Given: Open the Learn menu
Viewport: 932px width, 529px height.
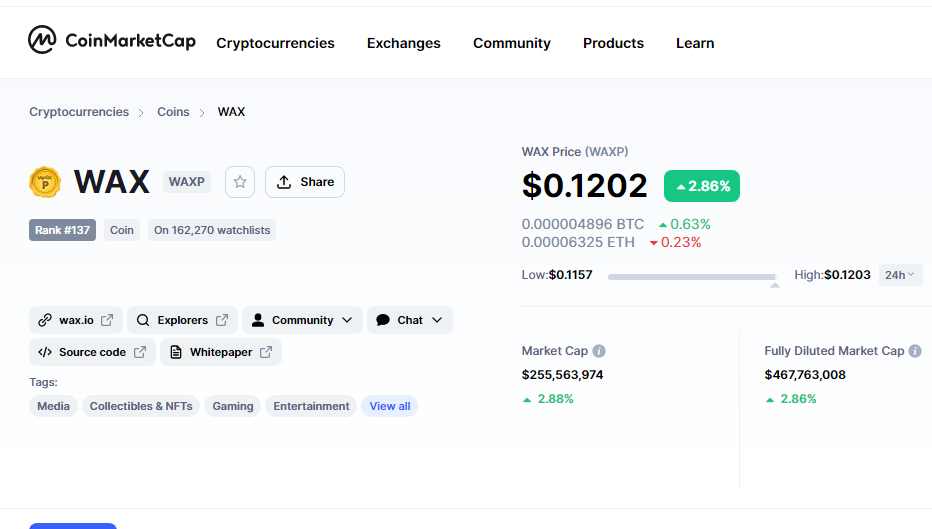Looking at the screenshot, I should (695, 43).
